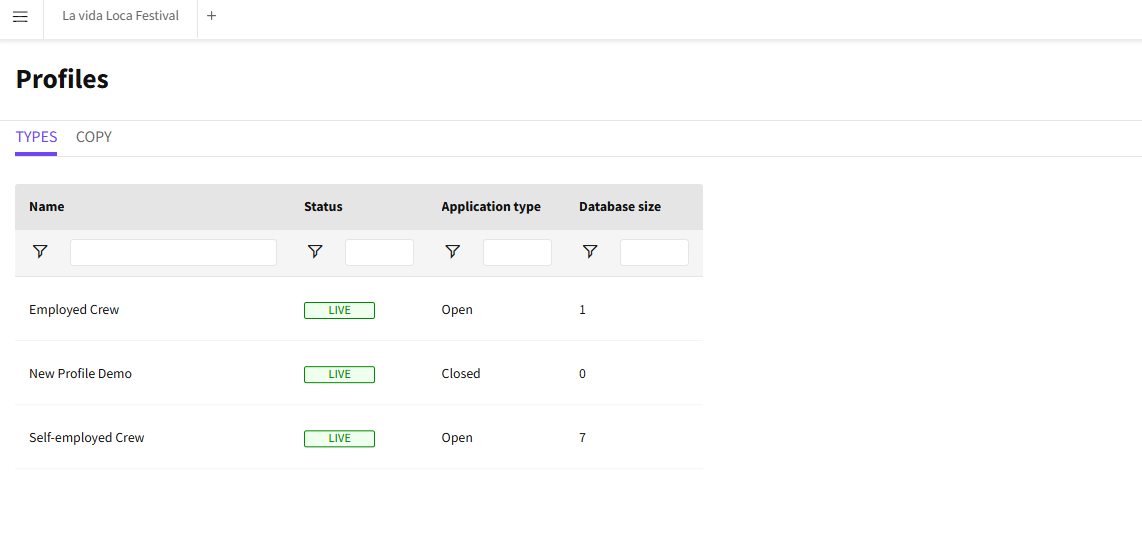
Task: Click filter icon in Database size column
Action: click(590, 252)
